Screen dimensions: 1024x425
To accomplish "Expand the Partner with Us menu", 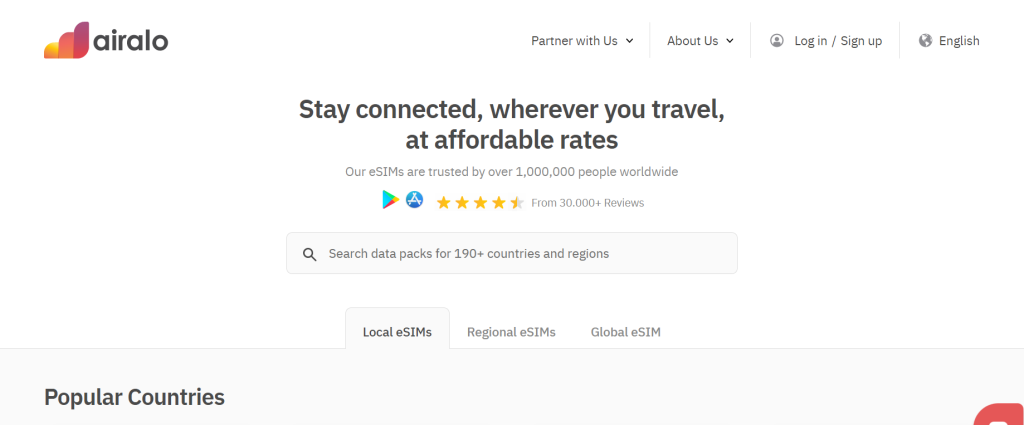I will [582, 41].
